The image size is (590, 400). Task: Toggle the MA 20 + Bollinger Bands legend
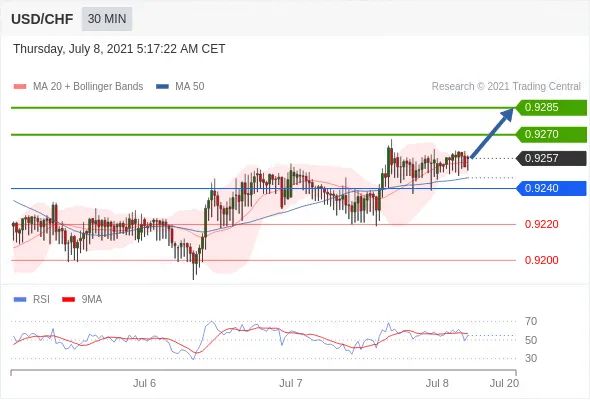tap(78, 86)
